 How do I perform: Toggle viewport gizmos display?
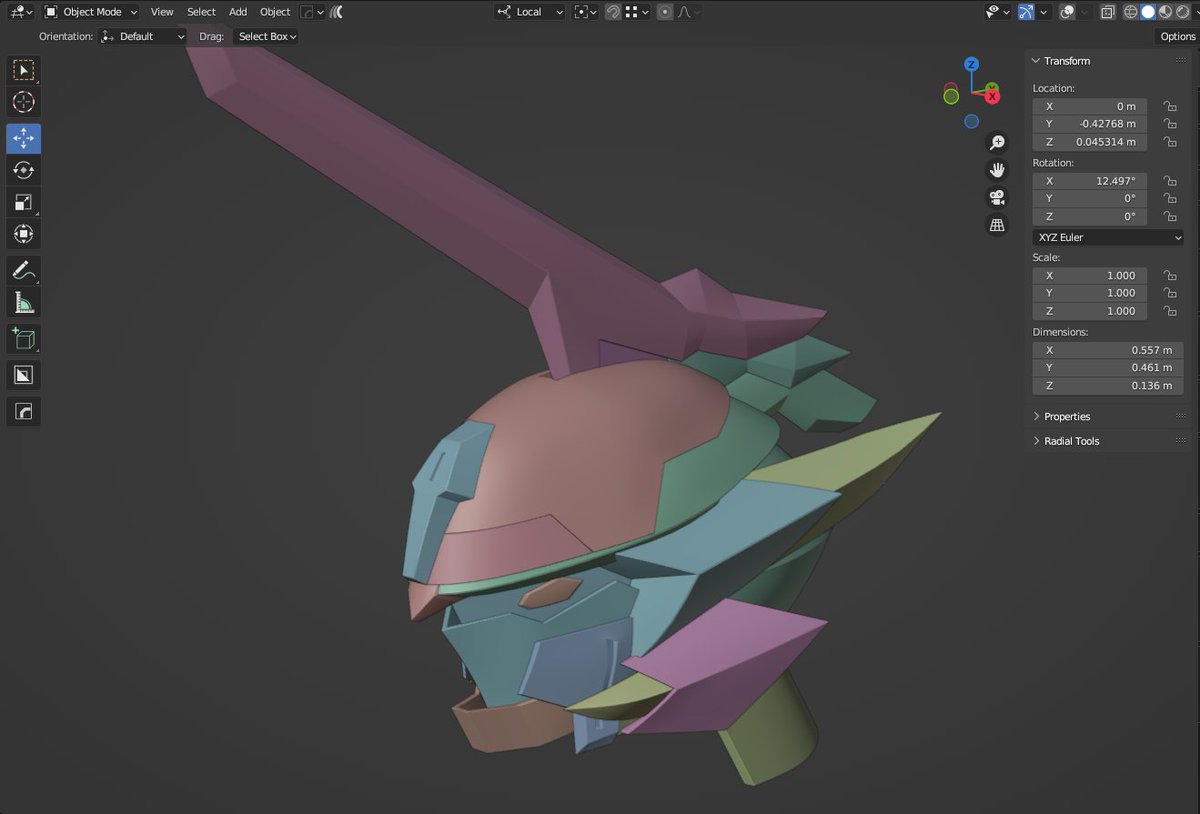click(x=1027, y=12)
